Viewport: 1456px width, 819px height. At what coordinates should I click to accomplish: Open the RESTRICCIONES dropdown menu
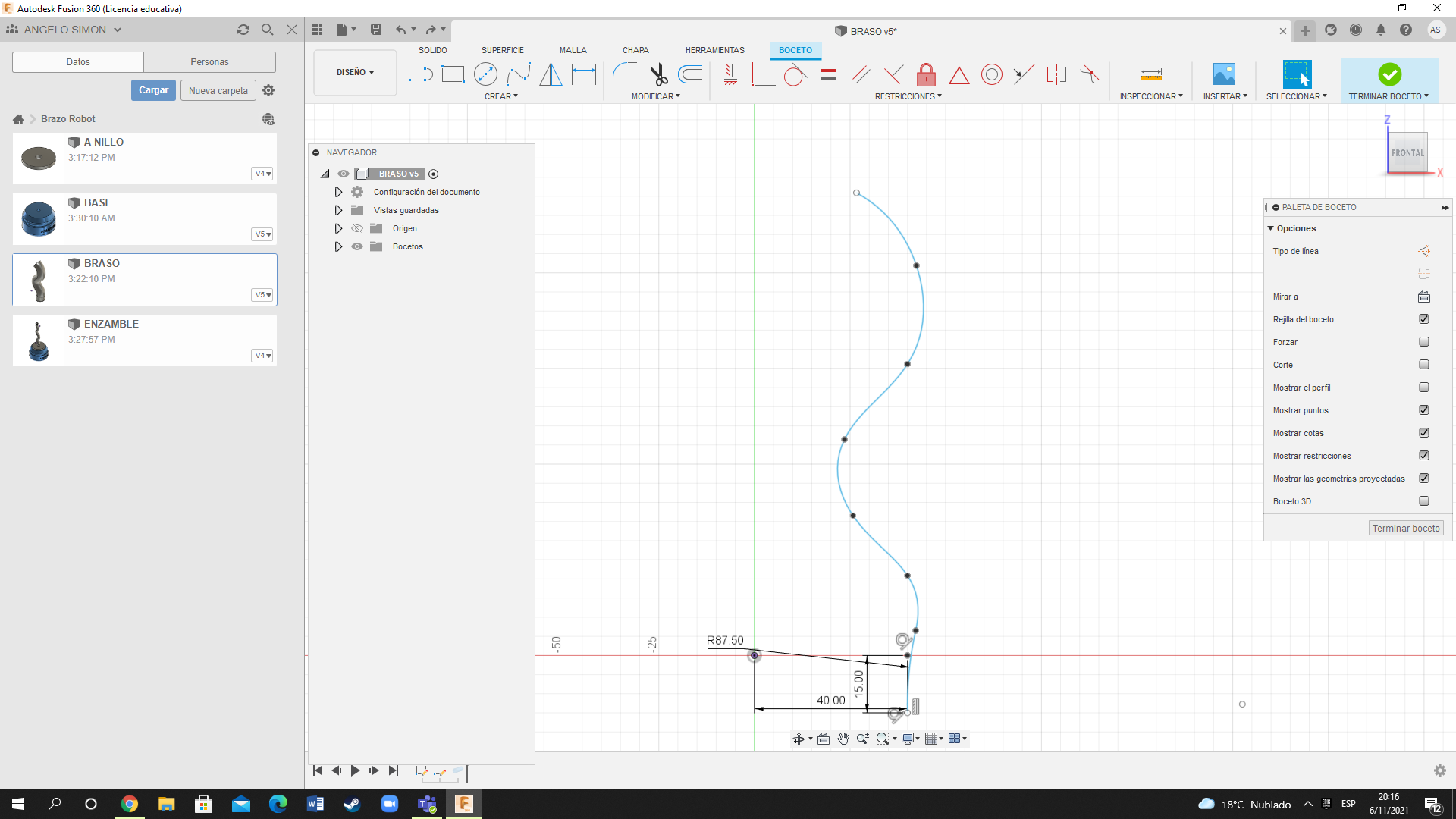(x=908, y=96)
